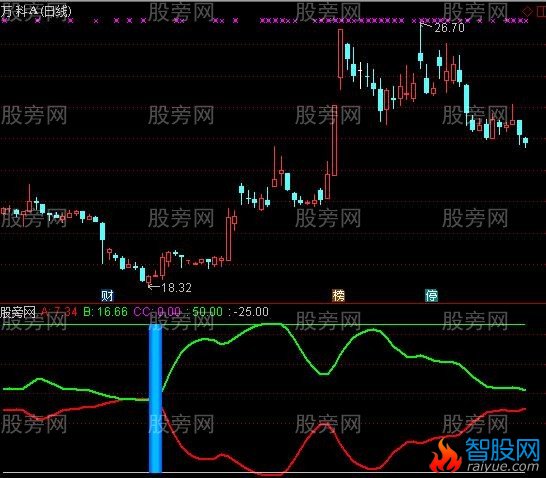Click the 财 finance marker icon
Viewport: 546px width, 478px height.
click(x=107, y=296)
